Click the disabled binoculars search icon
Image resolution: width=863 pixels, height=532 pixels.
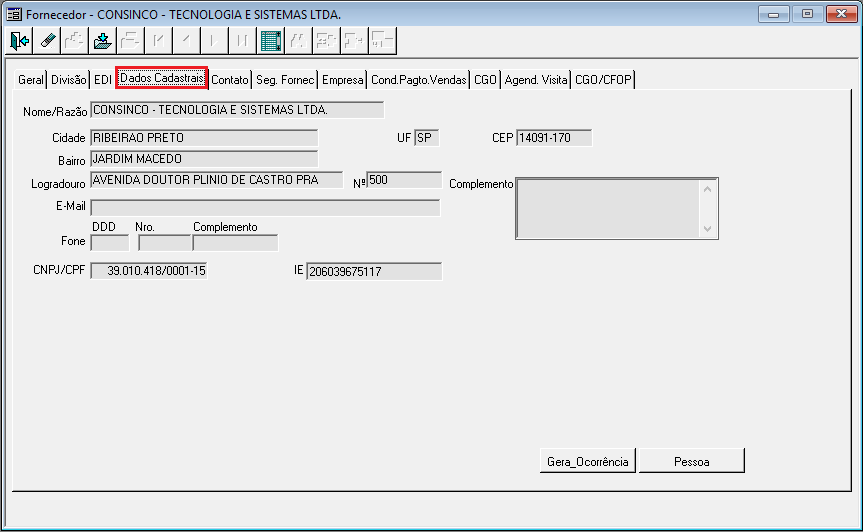pos(298,41)
